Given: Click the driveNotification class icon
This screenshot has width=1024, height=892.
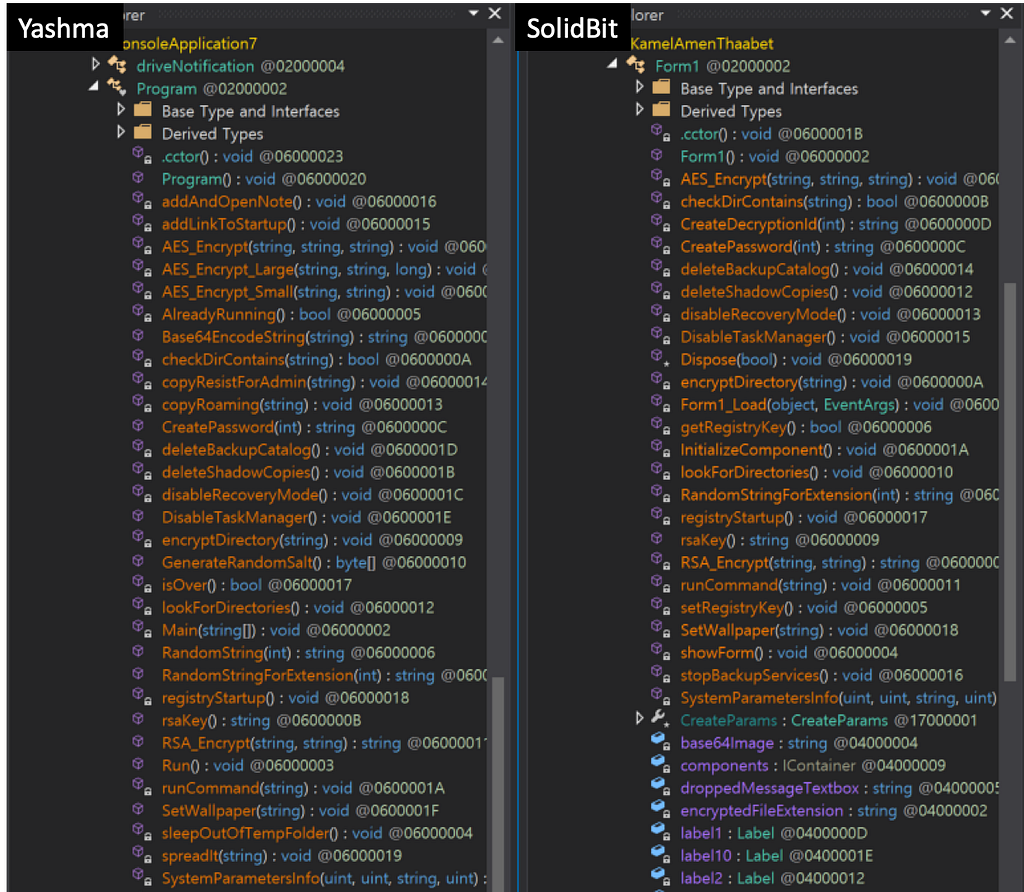Looking at the screenshot, I should 118,64.
